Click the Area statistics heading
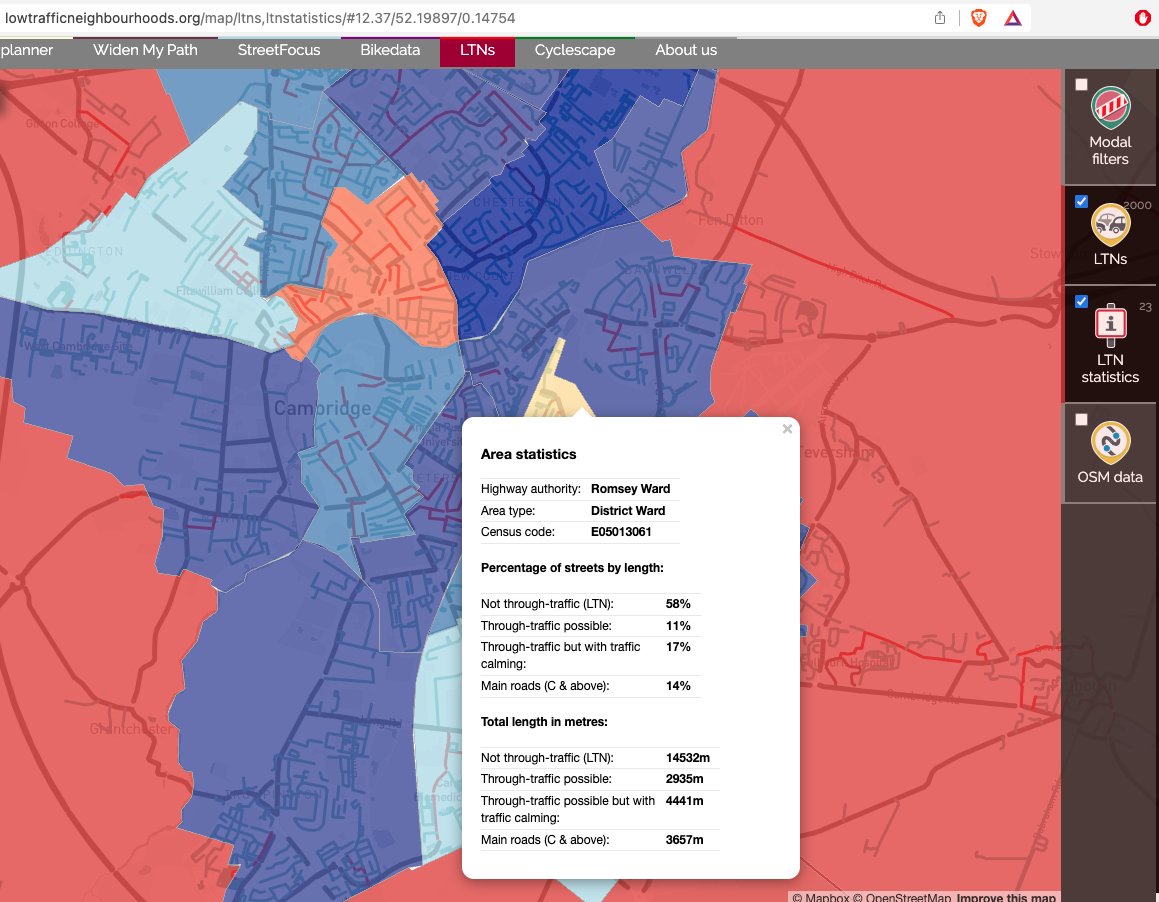1159x902 pixels. click(528, 455)
